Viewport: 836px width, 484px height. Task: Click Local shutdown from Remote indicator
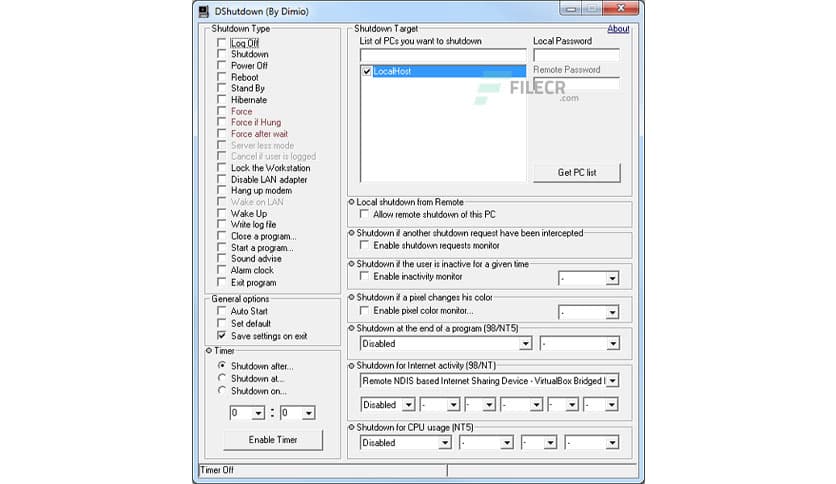point(351,202)
